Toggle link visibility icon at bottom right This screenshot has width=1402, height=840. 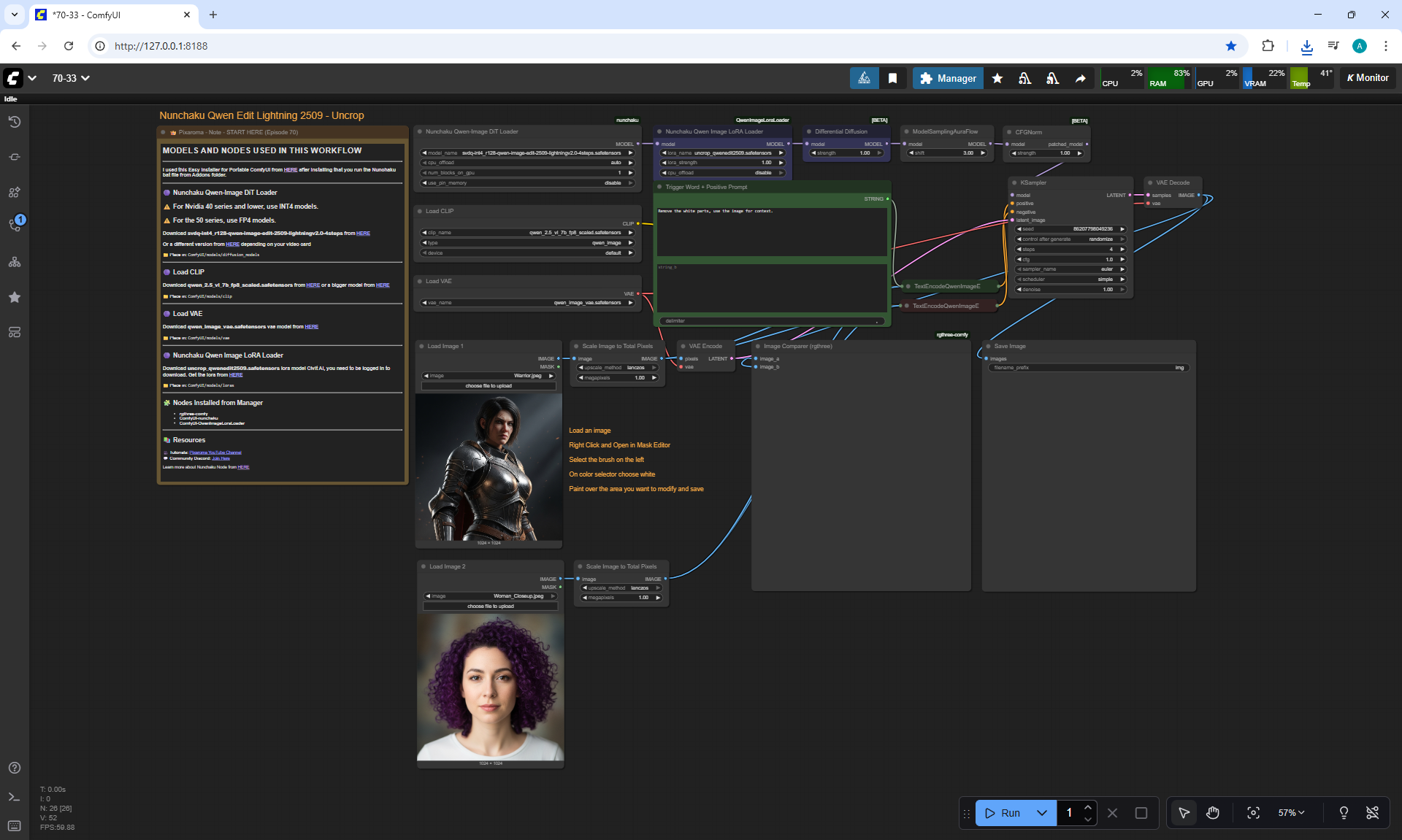(x=1373, y=813)
